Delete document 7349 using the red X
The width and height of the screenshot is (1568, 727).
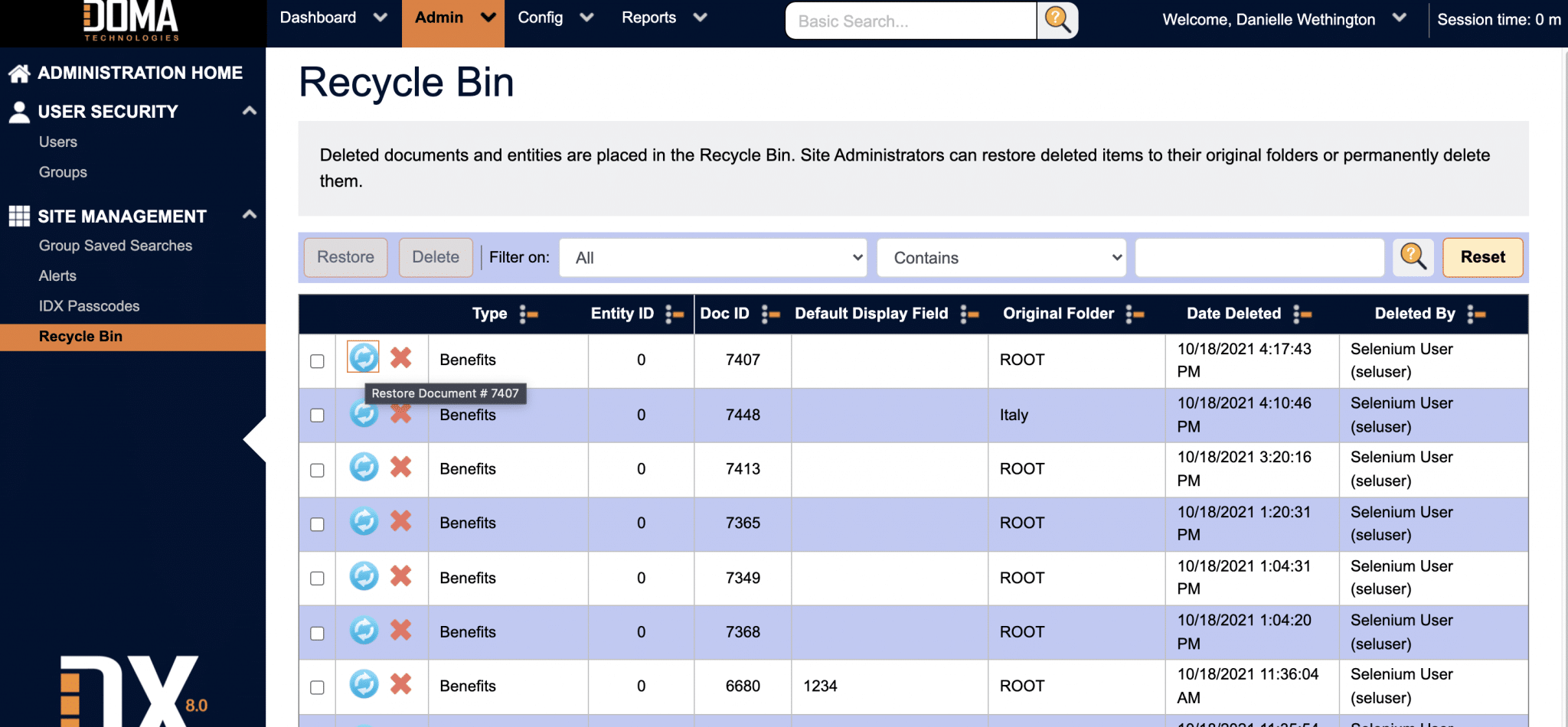click(x=400, y=575)
